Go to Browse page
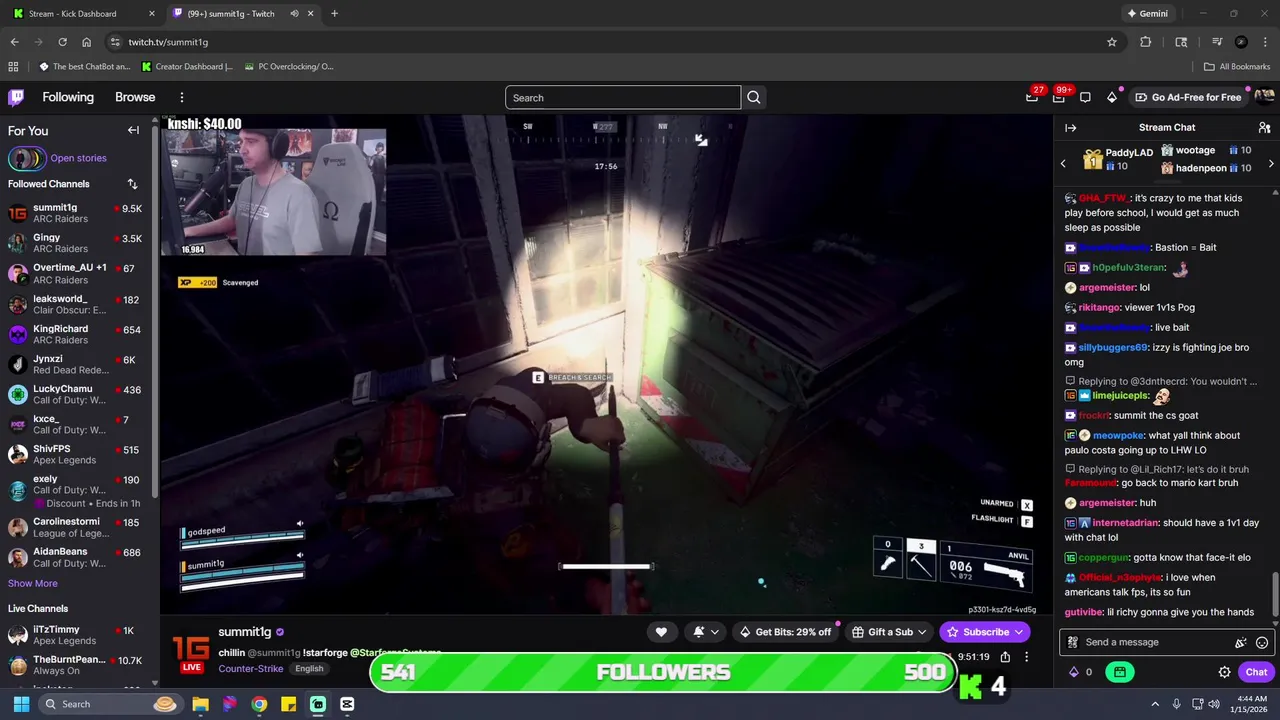The height and width of the screenshot is (720, 1280). 135,97
